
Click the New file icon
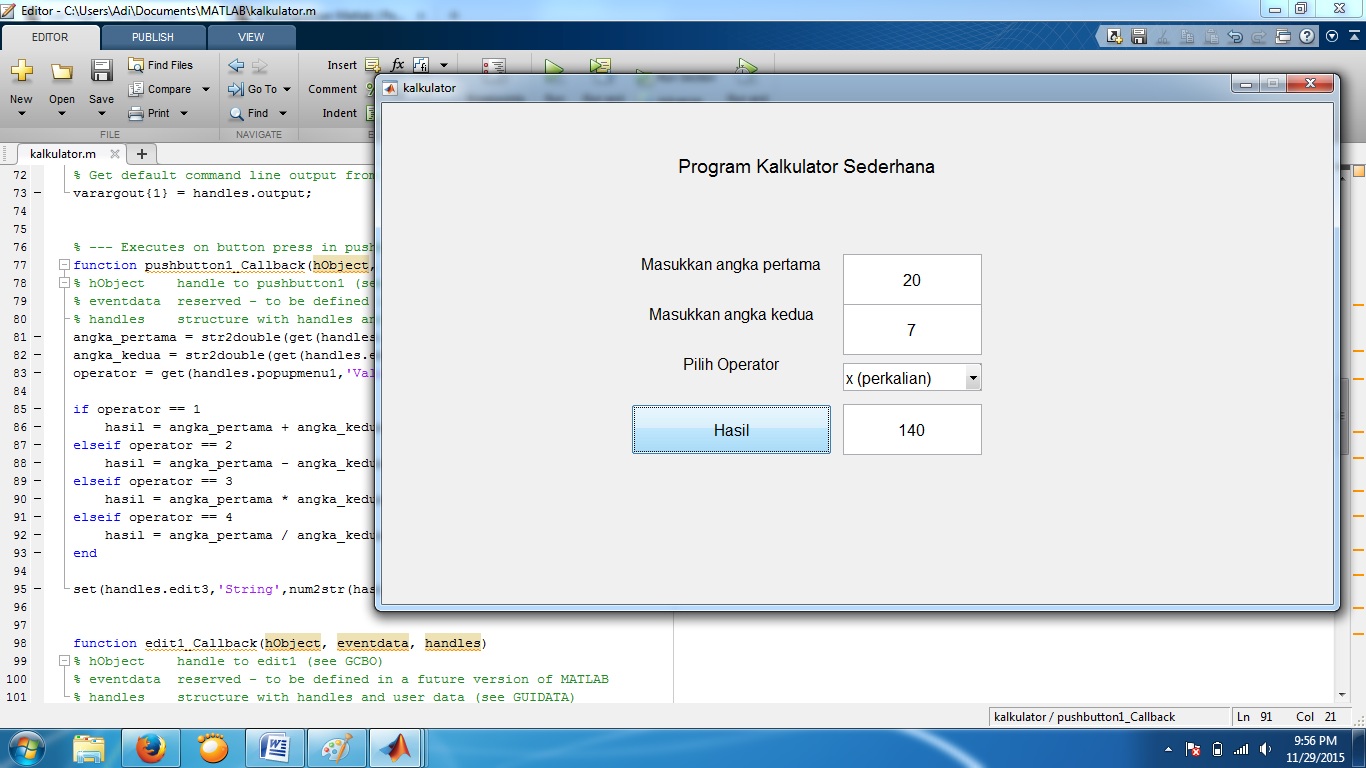[x=21, y=72]
